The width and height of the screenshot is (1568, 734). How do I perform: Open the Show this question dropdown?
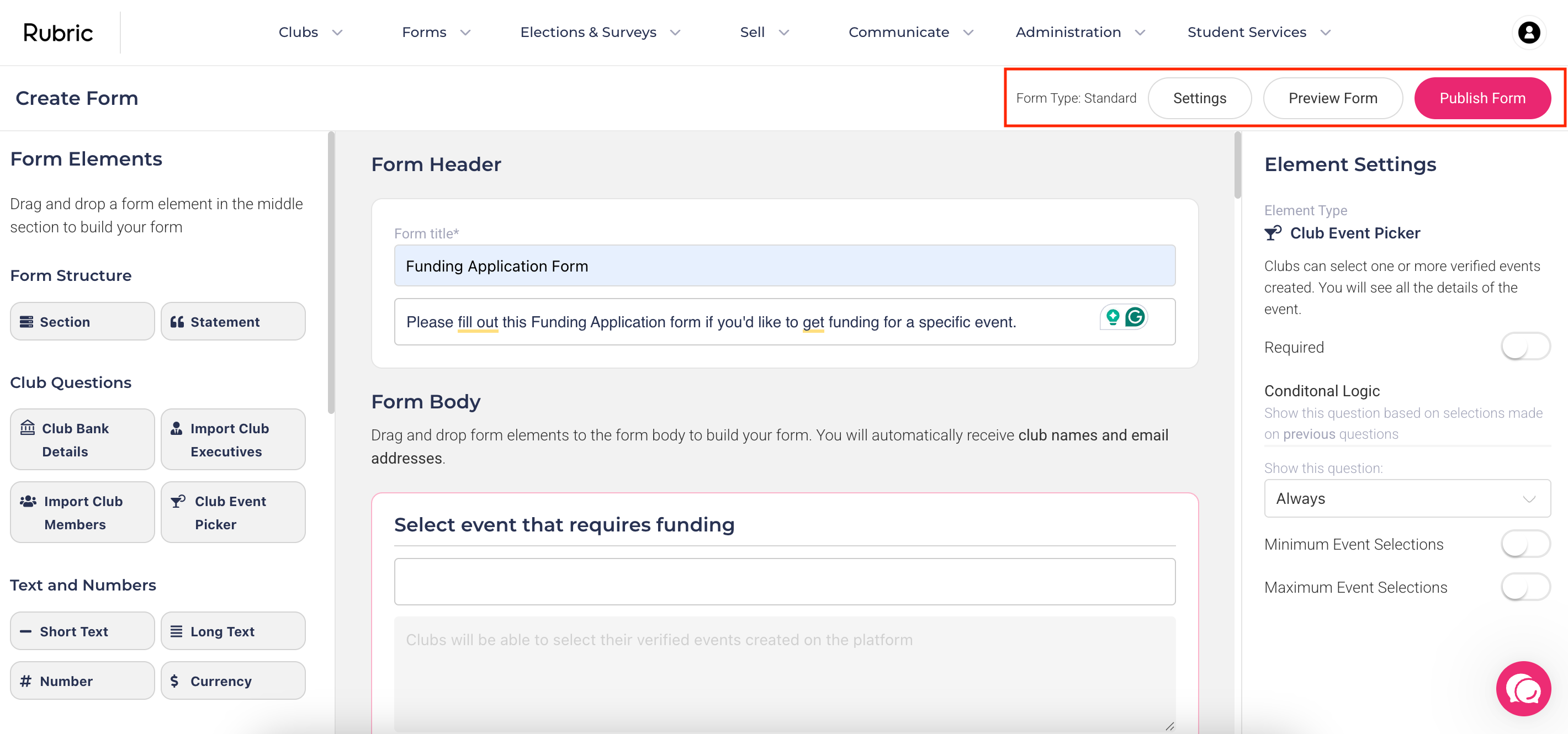1407,498
